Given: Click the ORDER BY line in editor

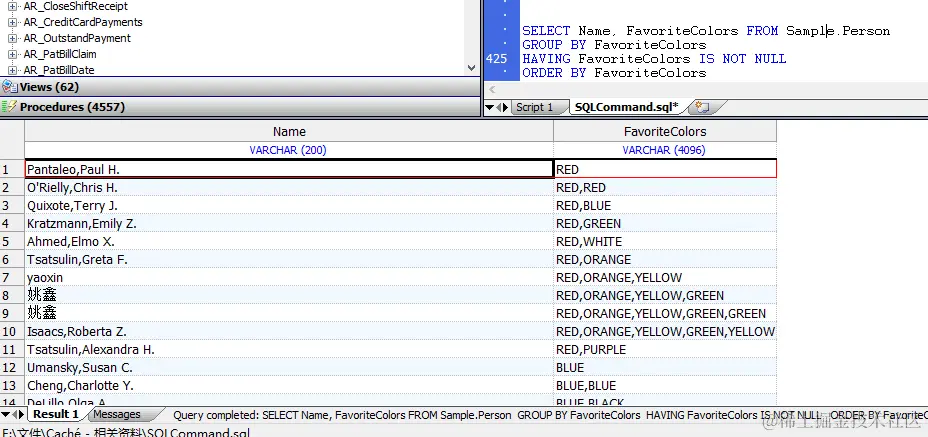Looking at the screenshot, I should click(614, 73).
